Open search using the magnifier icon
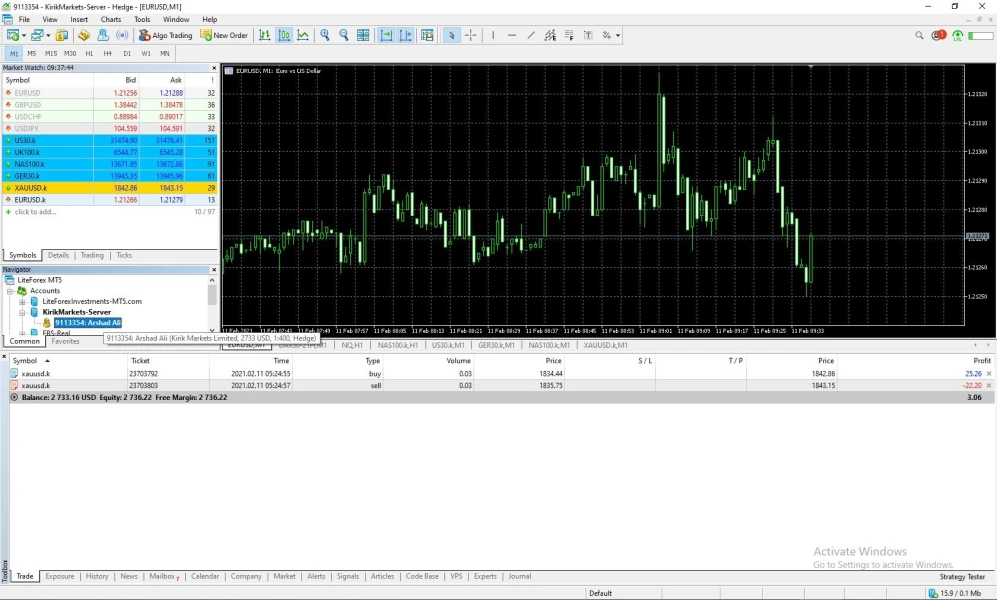 point(919,35)
